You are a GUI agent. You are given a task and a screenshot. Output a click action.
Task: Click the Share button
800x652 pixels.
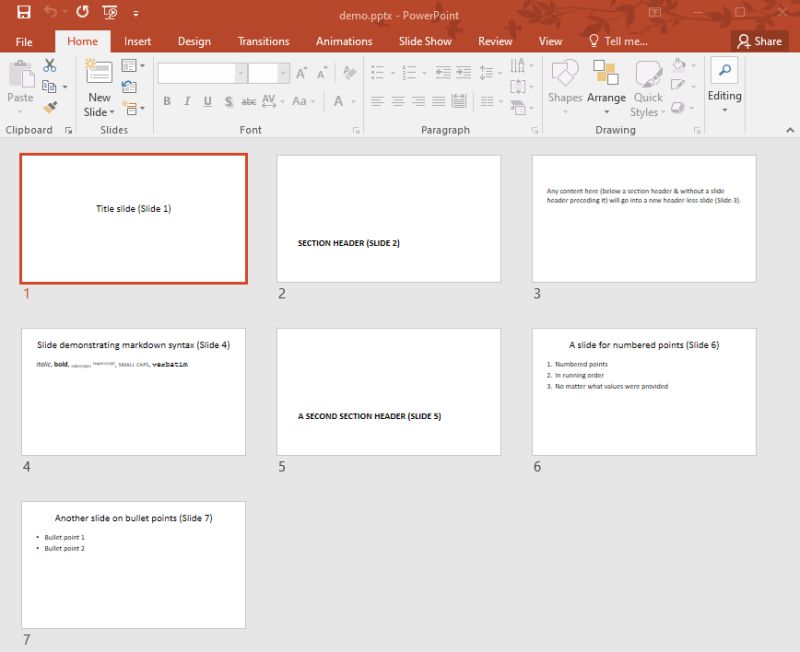pos(762,41)
